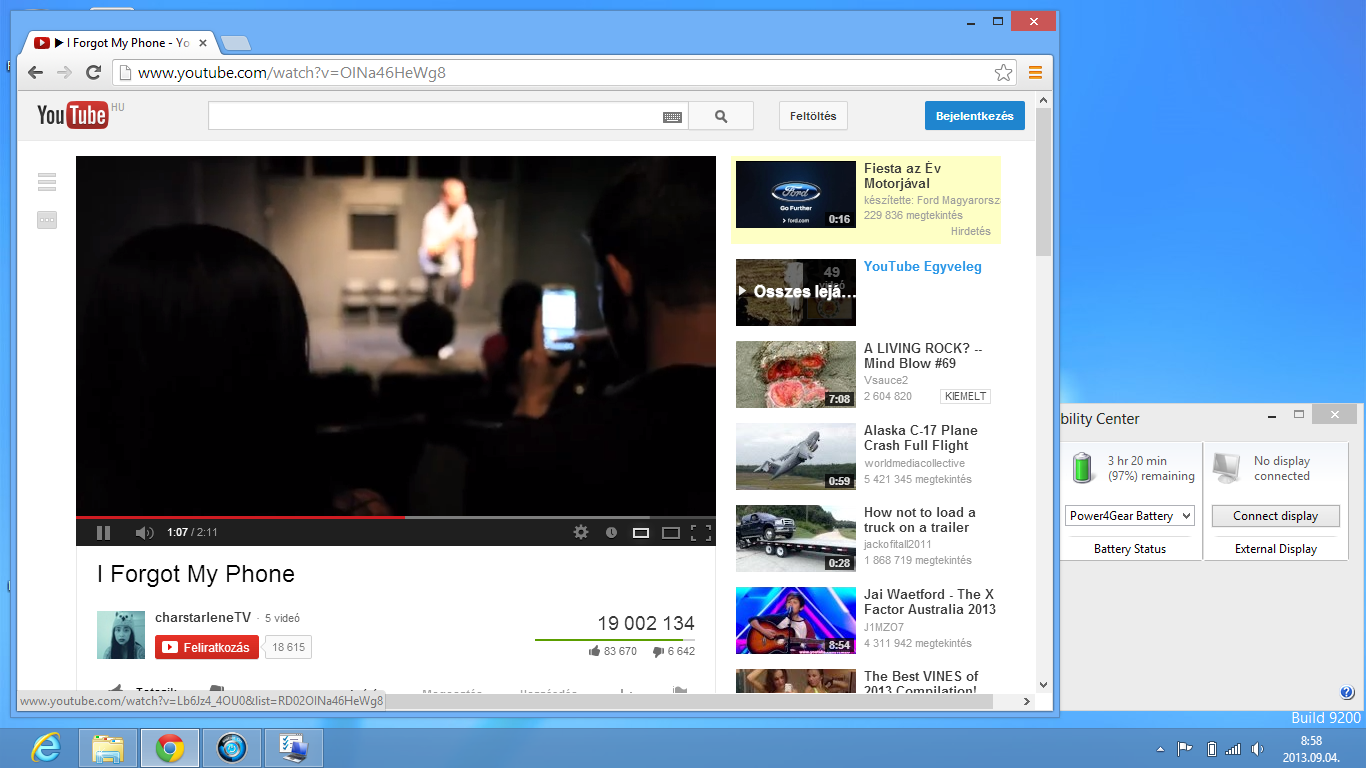The width and height of the screenshot is (1366, 768).
Task: Open the player settings gear
Action: pyautogui.click(x=581, y=533)
